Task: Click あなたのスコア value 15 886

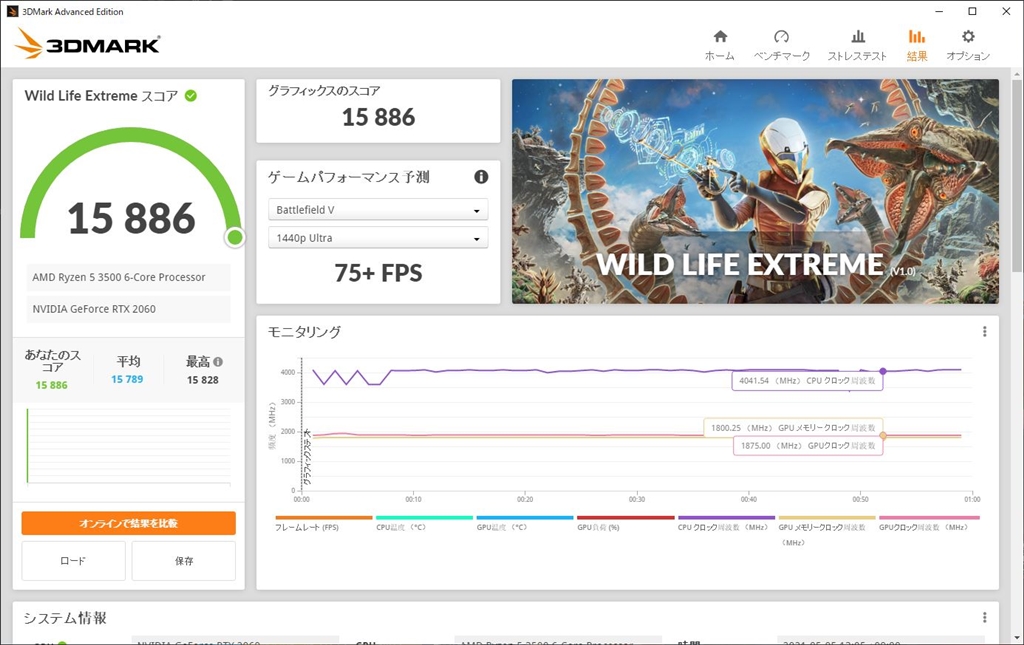Action: [52, 385]
